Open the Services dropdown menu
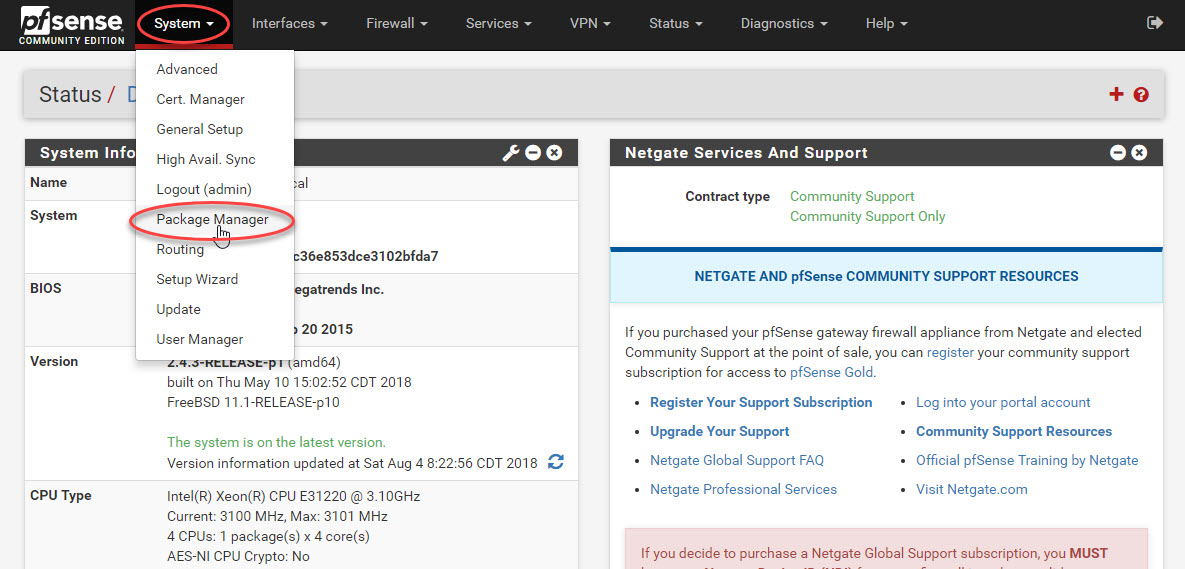Image resolution: width=1185 pixels, height=569 pixels. 499,23
